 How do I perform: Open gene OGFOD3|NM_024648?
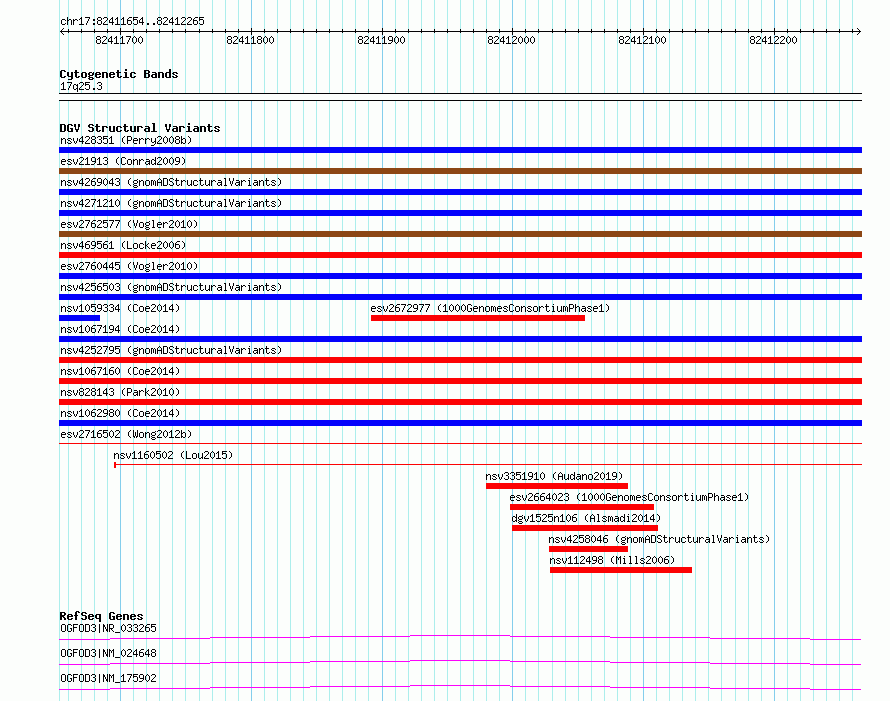[x=108, y=653]
